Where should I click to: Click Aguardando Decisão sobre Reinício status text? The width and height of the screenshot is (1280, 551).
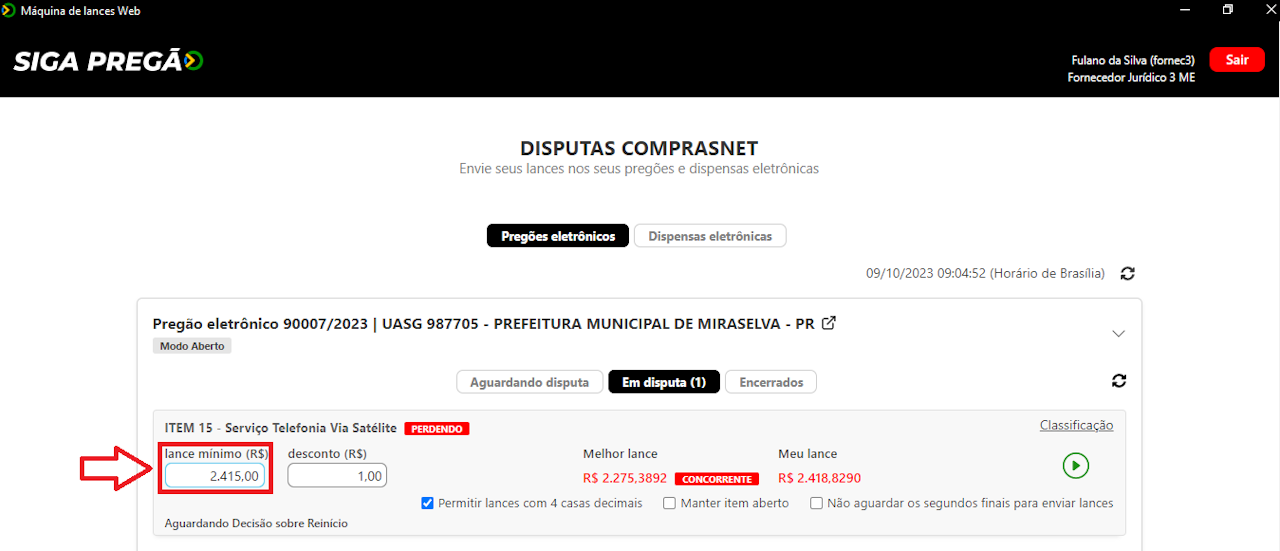[256, 523]
